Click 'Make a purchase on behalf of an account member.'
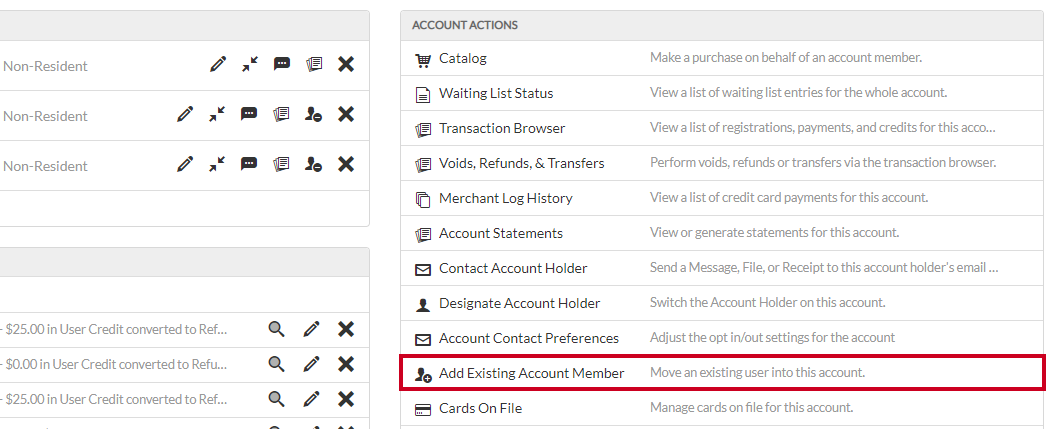 [x=786, y=58]
